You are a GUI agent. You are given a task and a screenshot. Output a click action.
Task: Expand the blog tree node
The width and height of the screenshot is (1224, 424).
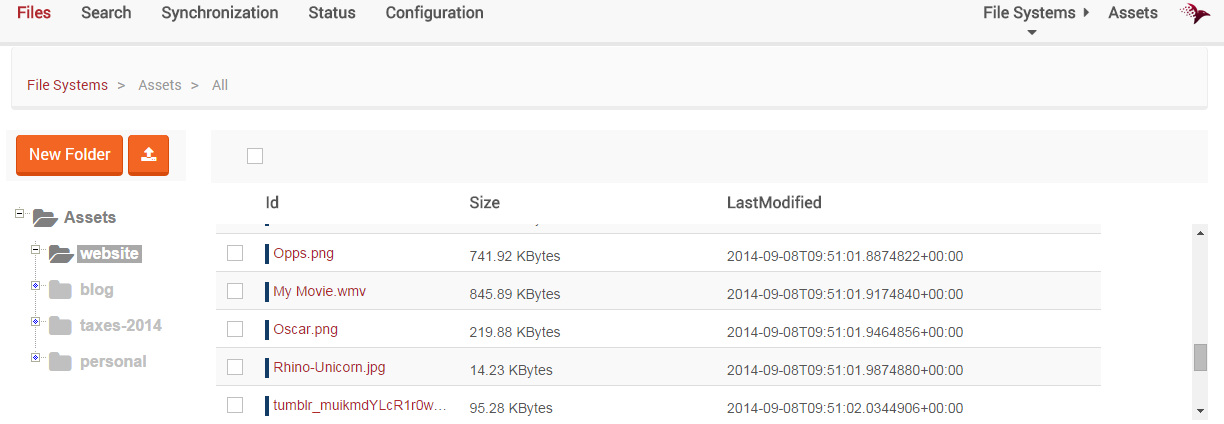[x=35, y=285]
